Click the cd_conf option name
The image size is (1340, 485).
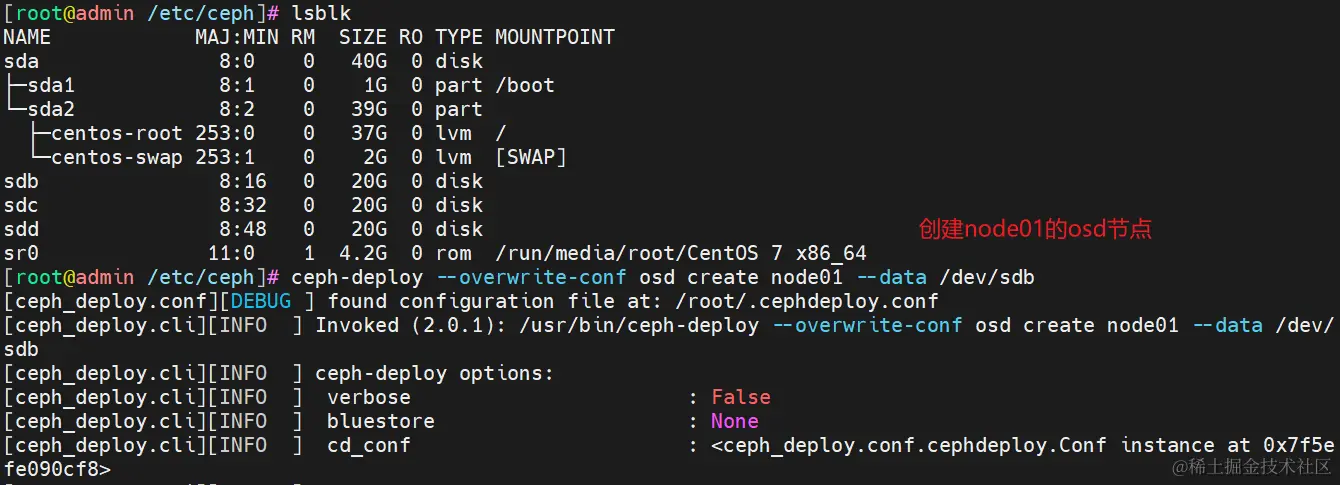(x=368, y=445)
